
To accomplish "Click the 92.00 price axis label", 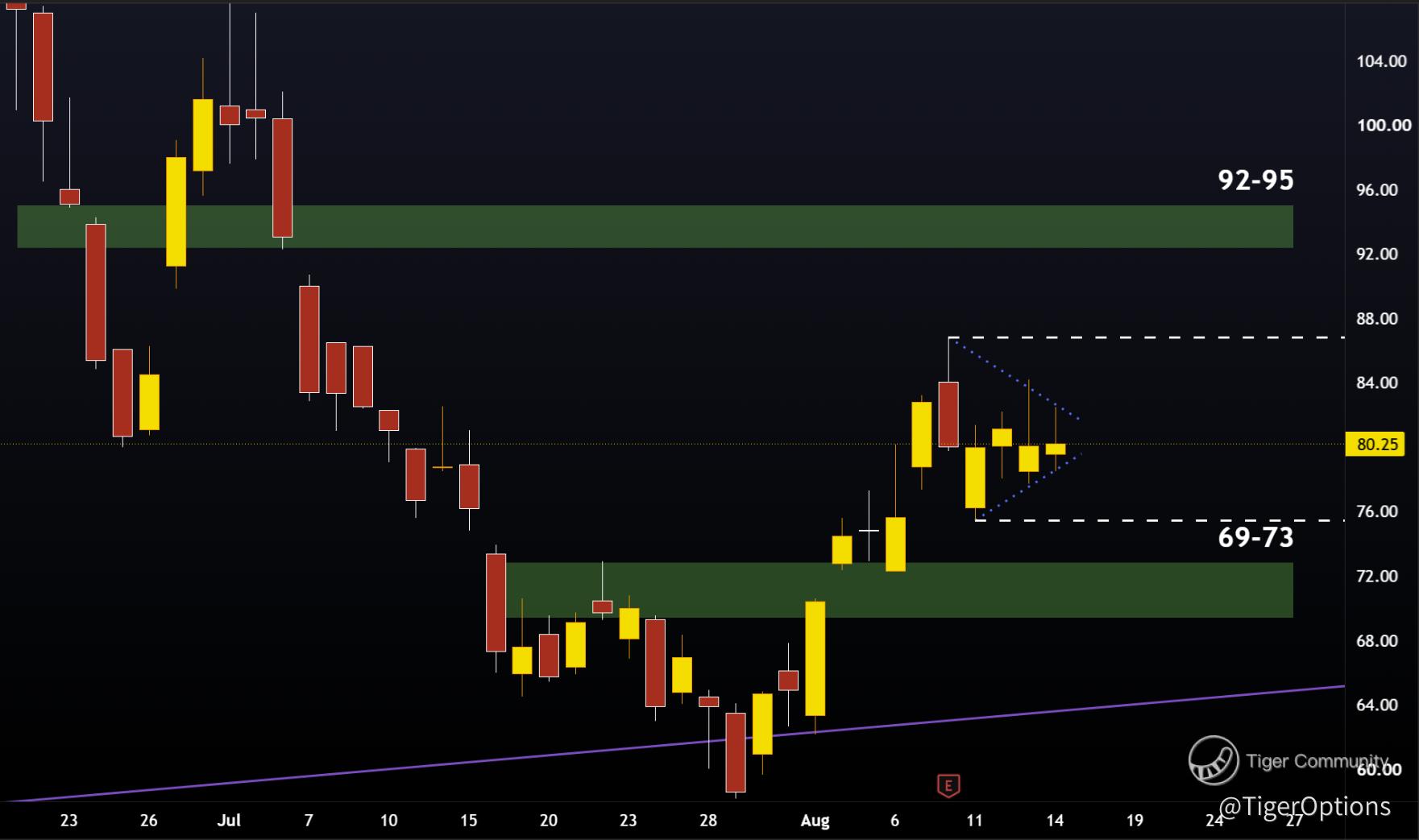I will pyautogui.click(x=1377, y=254).
